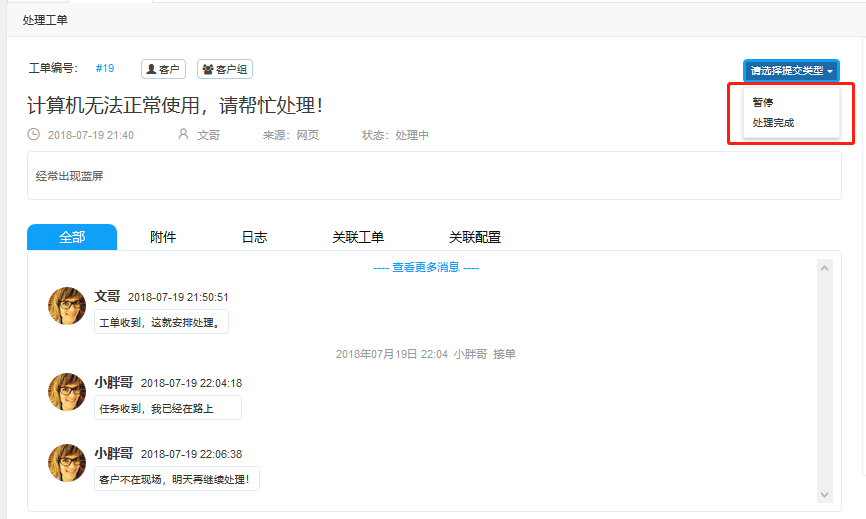Open the 客户组 customer group button

pyautogui.click(x=225, y=69)
